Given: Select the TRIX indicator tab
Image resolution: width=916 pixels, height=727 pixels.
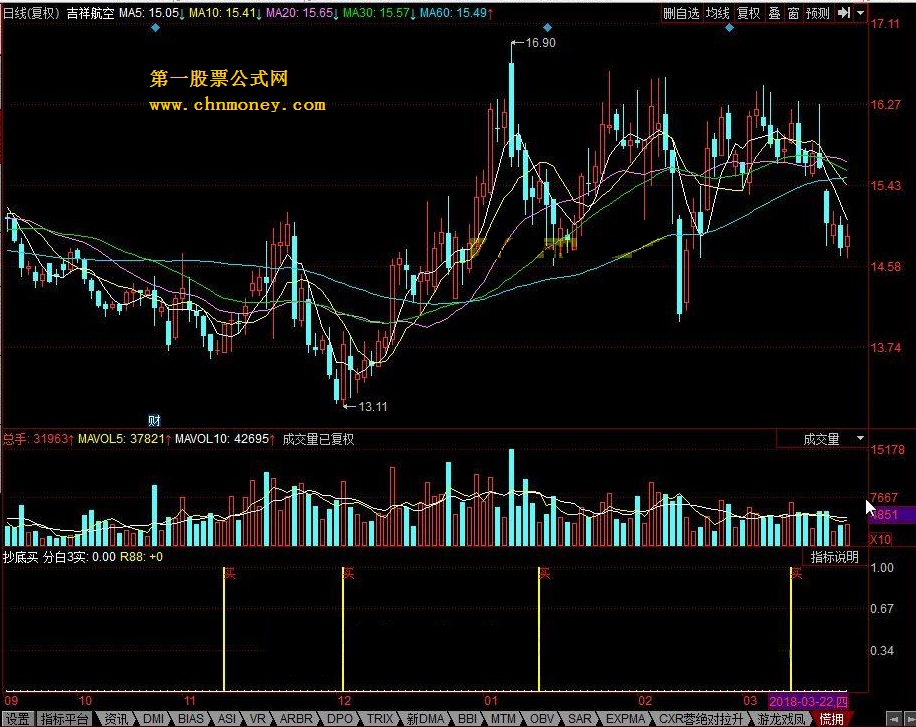Looking at the screenshot, I should point(380,719).
